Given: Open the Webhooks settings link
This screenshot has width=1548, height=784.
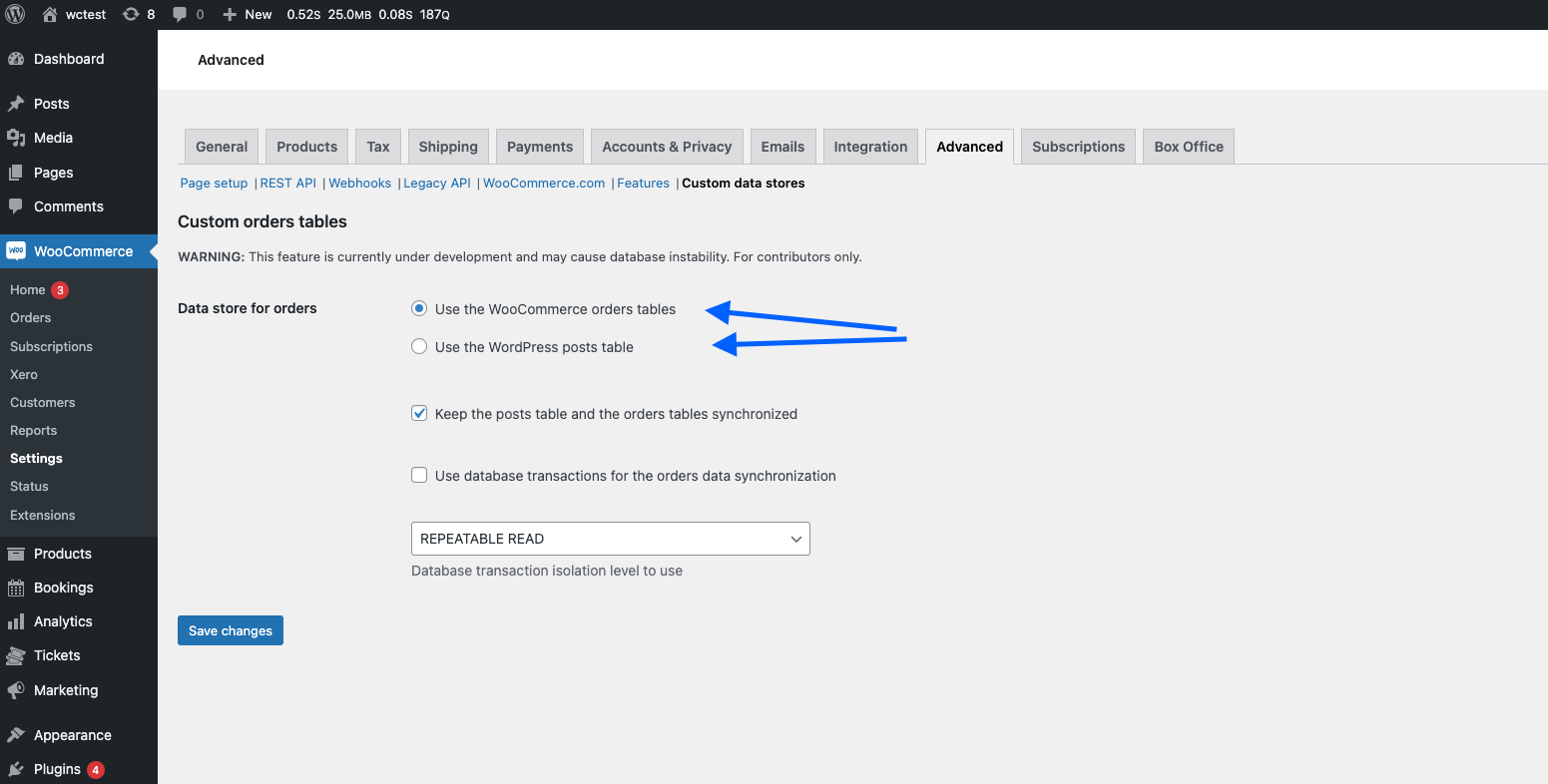Looking at the screenshot, I should [x=359, y=183].
